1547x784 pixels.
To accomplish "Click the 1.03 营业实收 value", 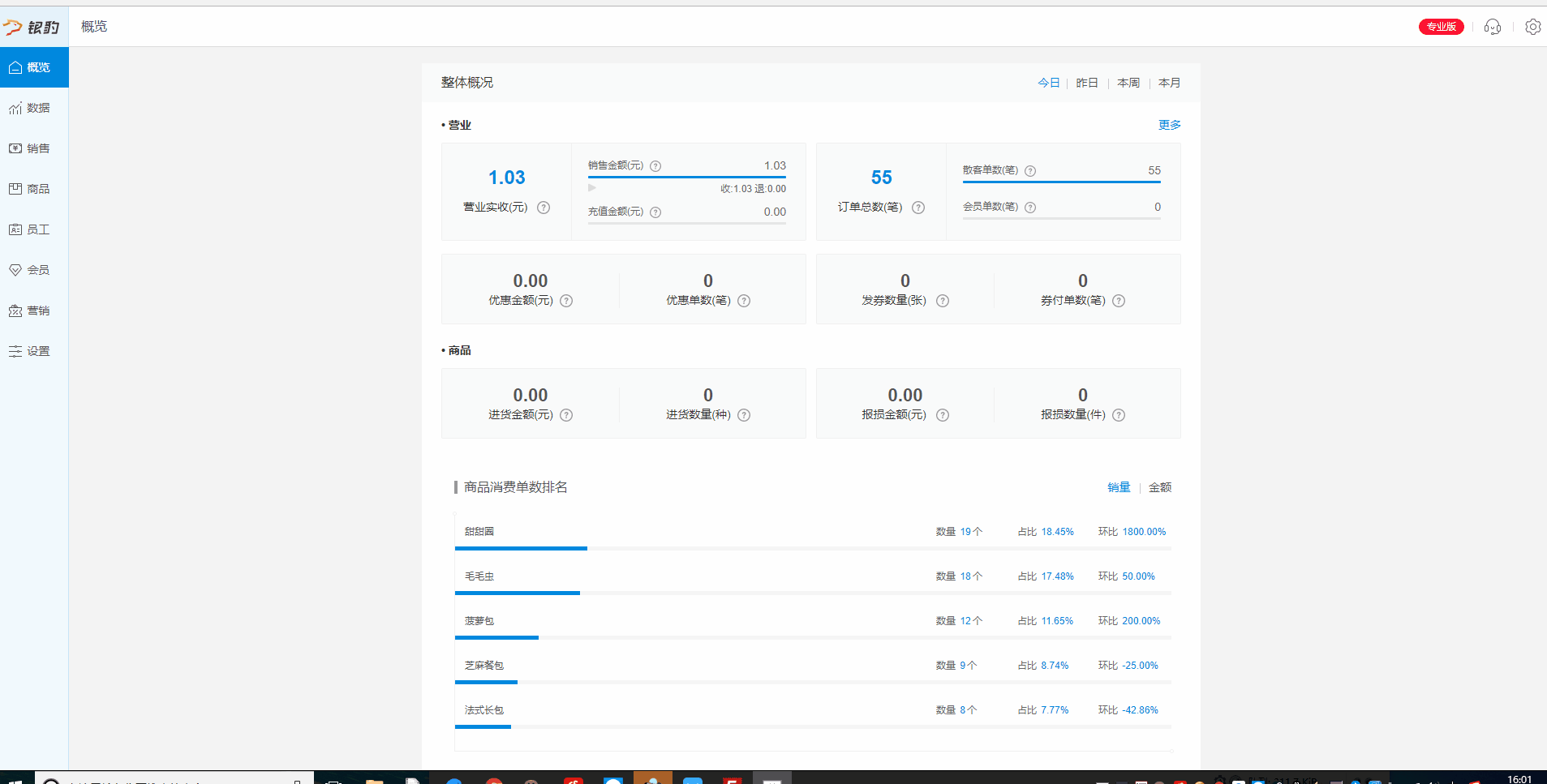I will [507, 178].
